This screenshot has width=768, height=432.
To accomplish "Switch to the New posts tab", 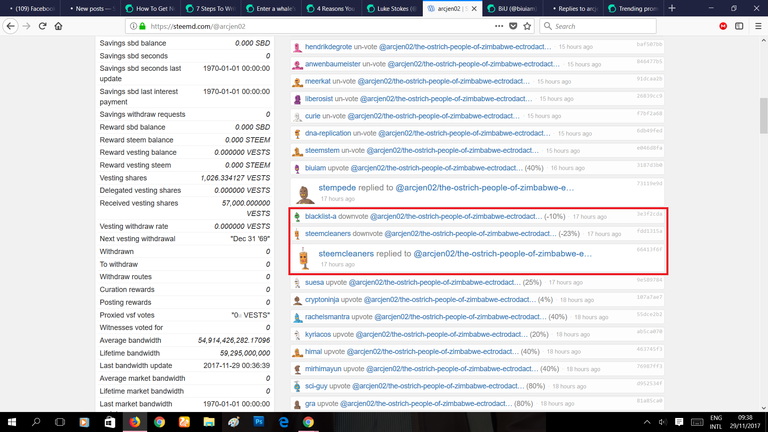I will coord(92,8).
